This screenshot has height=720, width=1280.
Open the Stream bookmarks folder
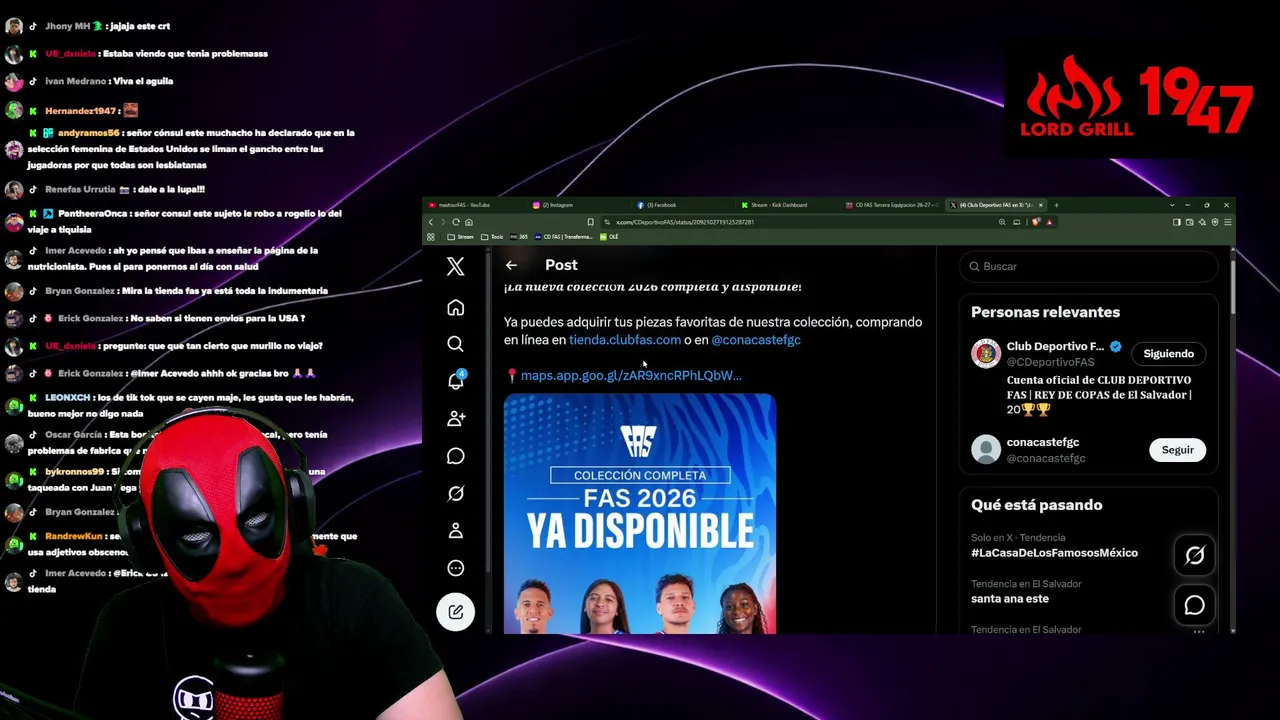[461, 237]
